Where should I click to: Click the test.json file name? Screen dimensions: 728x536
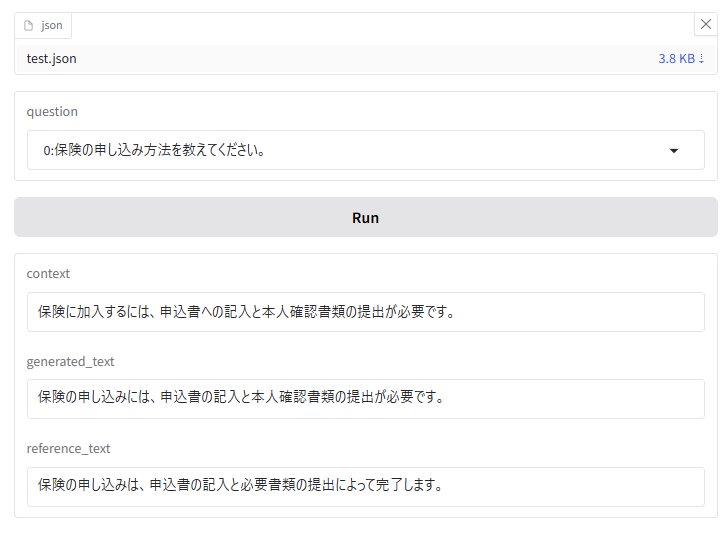click(x=52, y=59)
